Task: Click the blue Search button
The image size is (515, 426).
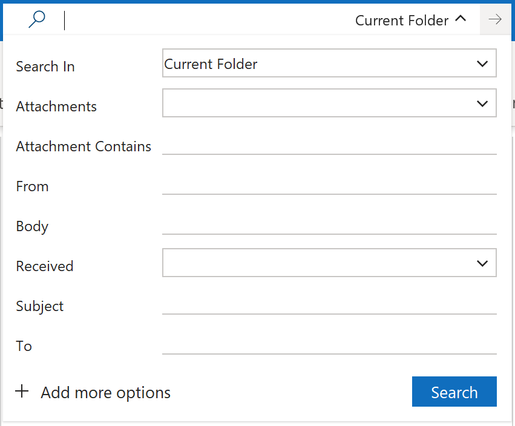Action: [454, 392]
